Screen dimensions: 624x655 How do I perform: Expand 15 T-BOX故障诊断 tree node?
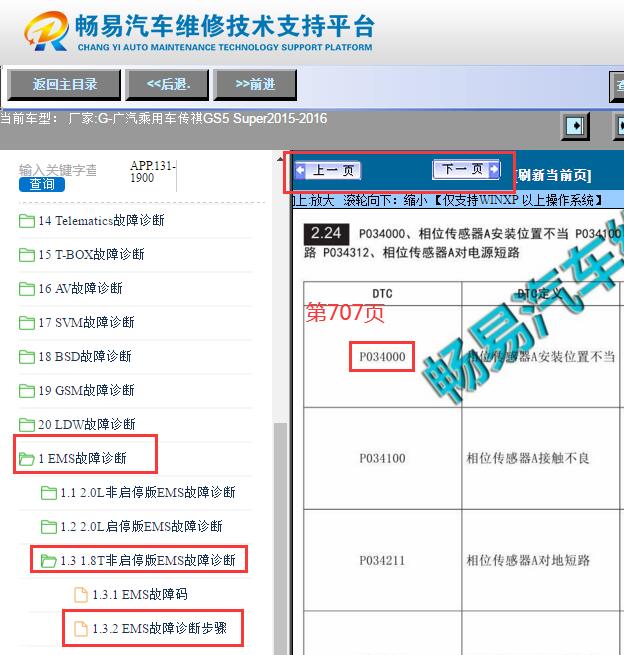pyautogui.click(x=91, y=254)
